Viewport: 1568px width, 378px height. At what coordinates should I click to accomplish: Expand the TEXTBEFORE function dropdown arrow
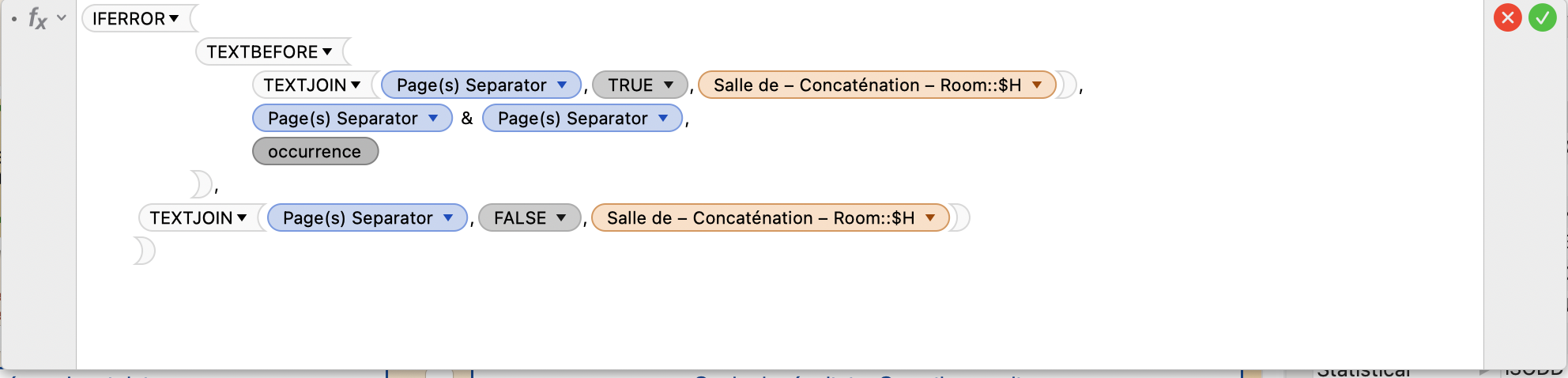[327, 51]
